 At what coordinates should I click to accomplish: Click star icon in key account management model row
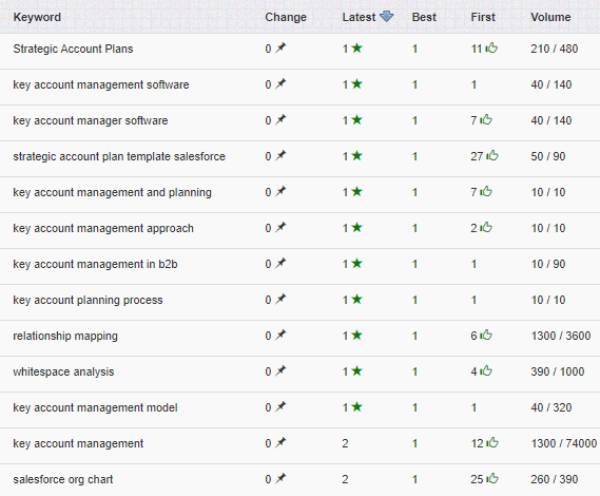[x=357, y=407]
